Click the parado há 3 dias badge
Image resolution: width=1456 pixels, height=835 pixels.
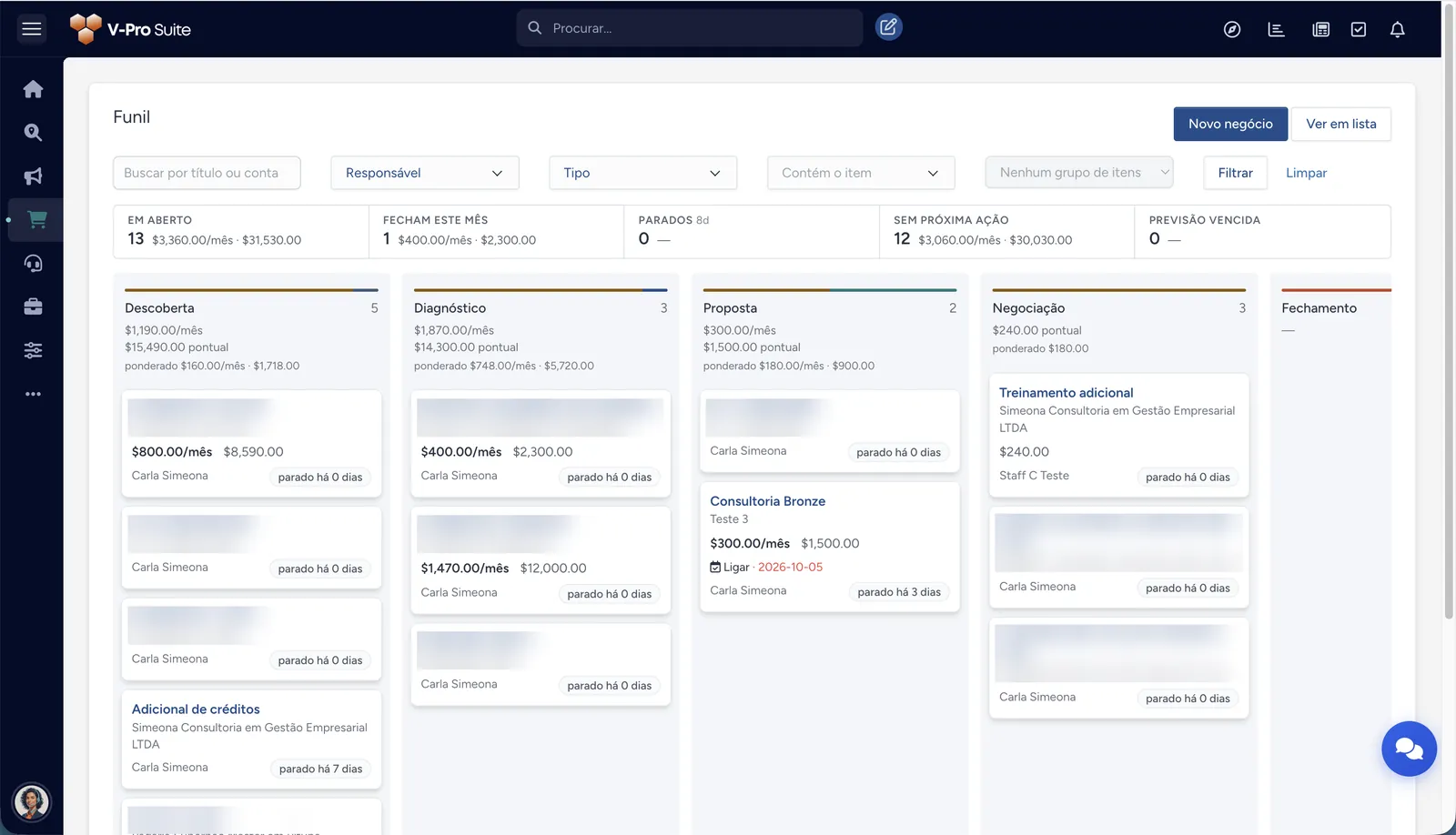pyautogui.click(x=899, y=592)
